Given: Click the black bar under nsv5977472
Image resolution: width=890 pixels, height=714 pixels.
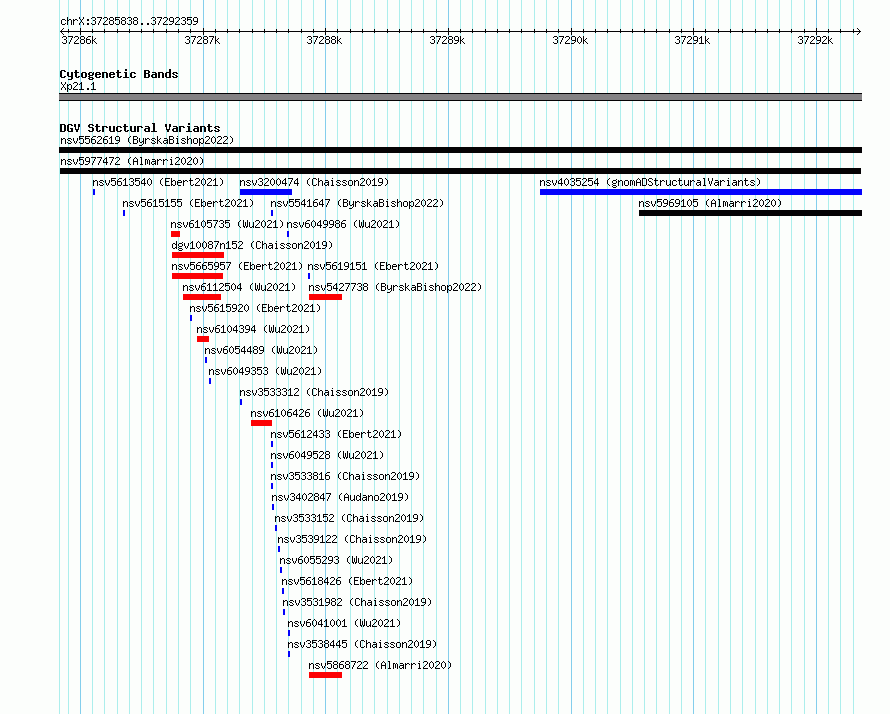Looking at the screenshot, I should click(x=460, y=171).
